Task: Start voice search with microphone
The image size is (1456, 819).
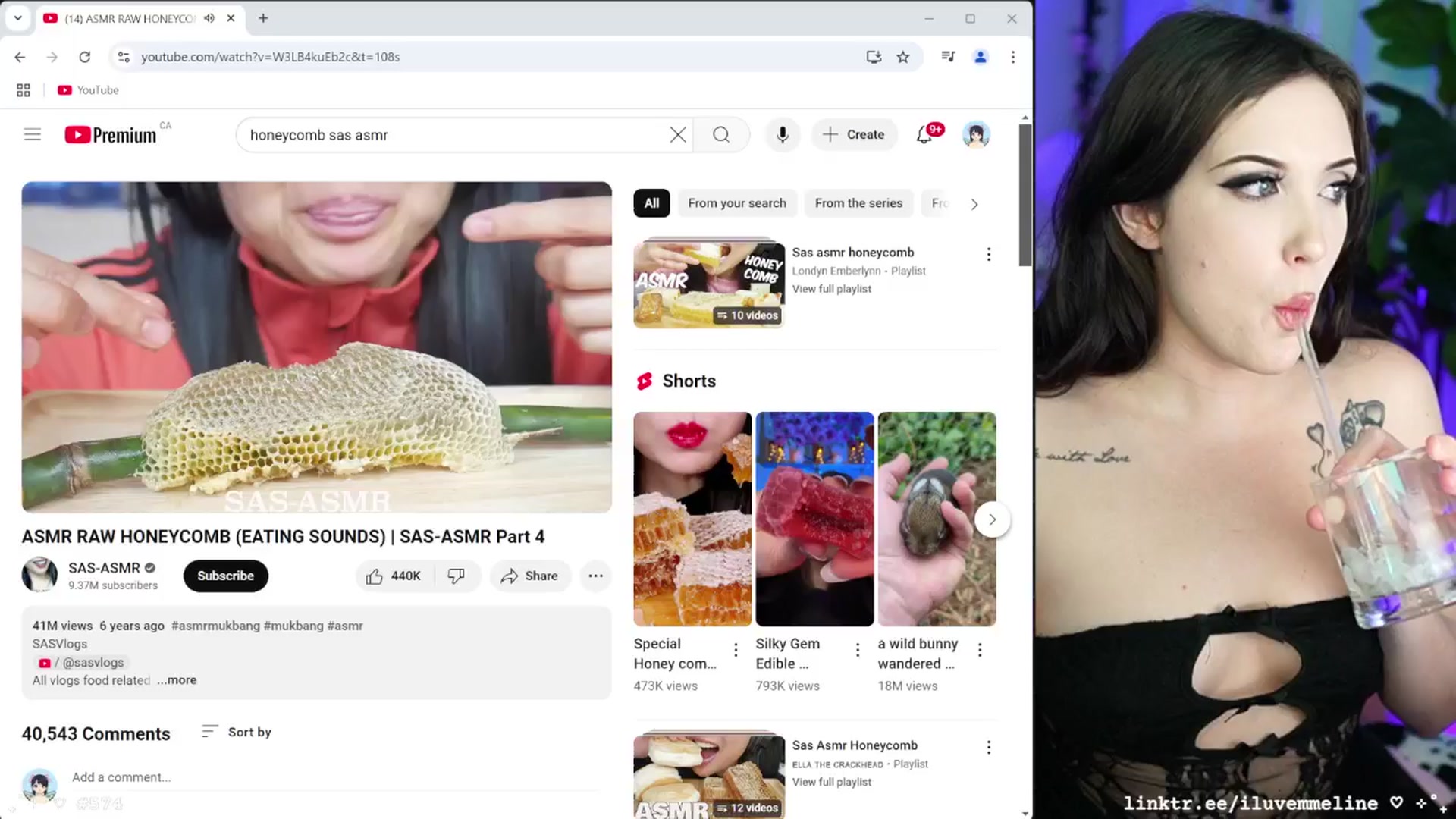Action: click(783, 135)
